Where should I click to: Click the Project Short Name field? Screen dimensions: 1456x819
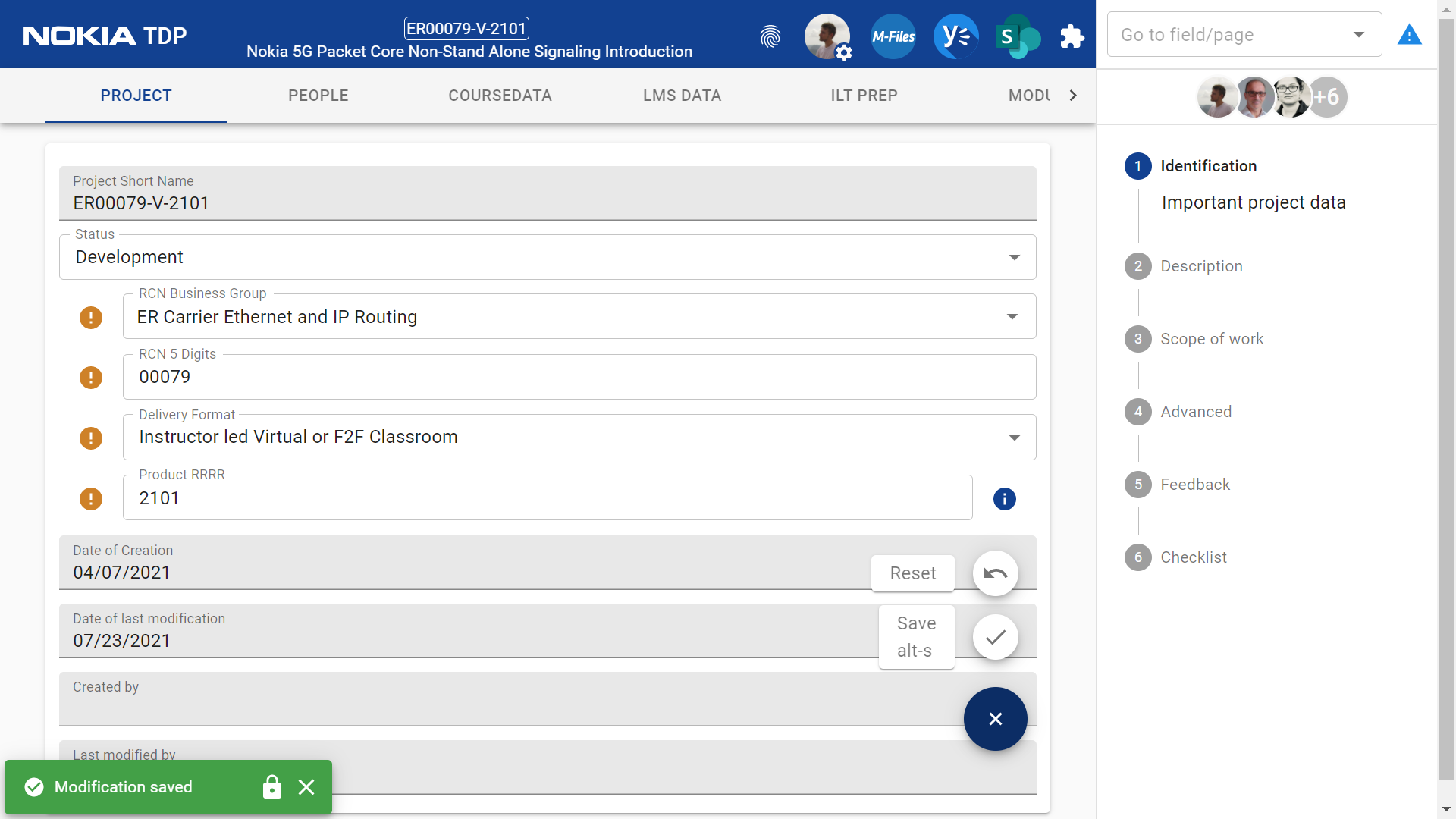[x=548, y=193]
